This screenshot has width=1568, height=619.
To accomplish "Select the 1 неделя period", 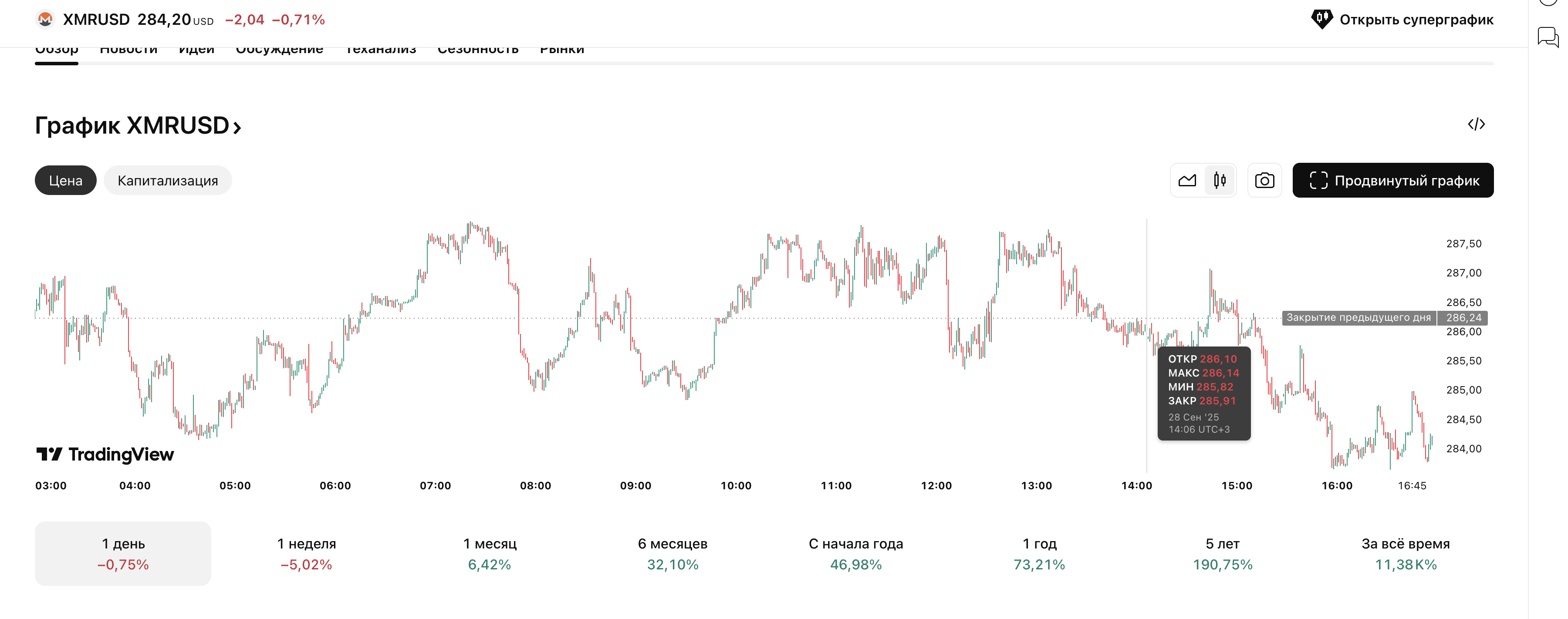I will (306, 553).
